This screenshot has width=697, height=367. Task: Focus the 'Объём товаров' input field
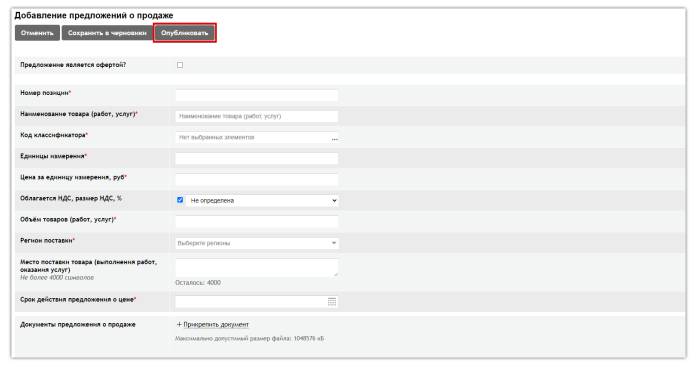[x=257, y=221]
